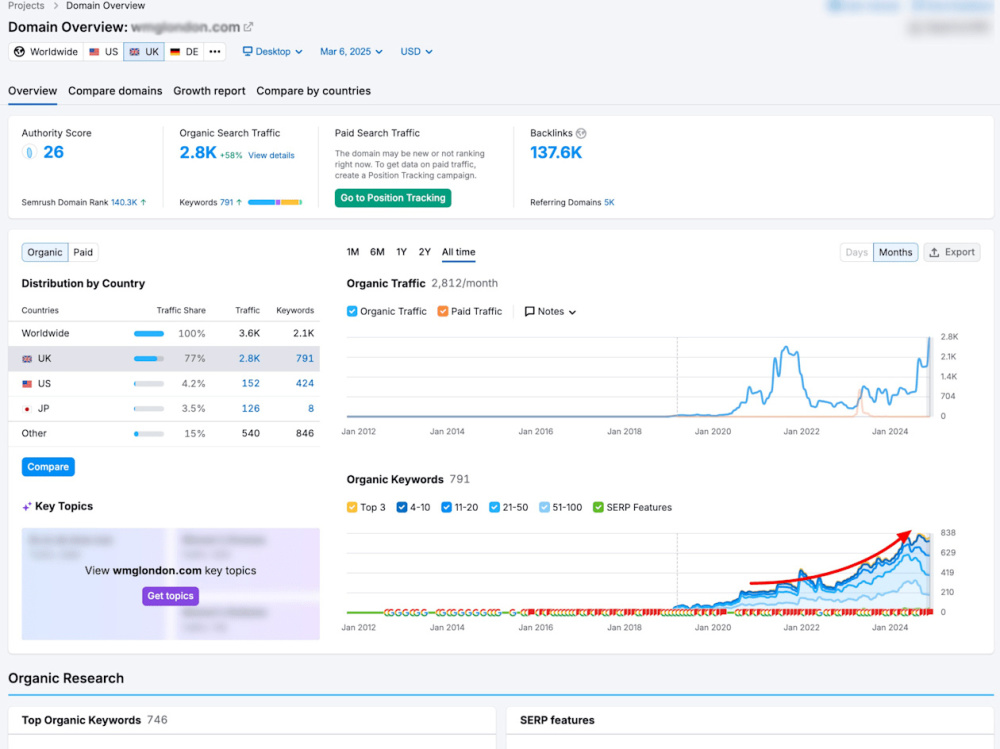Screen dimensions: 1000x749
Task: Select the 1M time range
Action: pos(353,252)
